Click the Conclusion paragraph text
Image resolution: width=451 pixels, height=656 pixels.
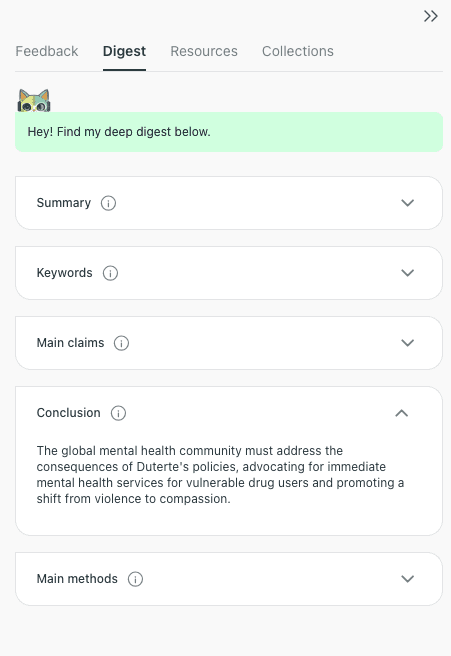click(220, 475)
